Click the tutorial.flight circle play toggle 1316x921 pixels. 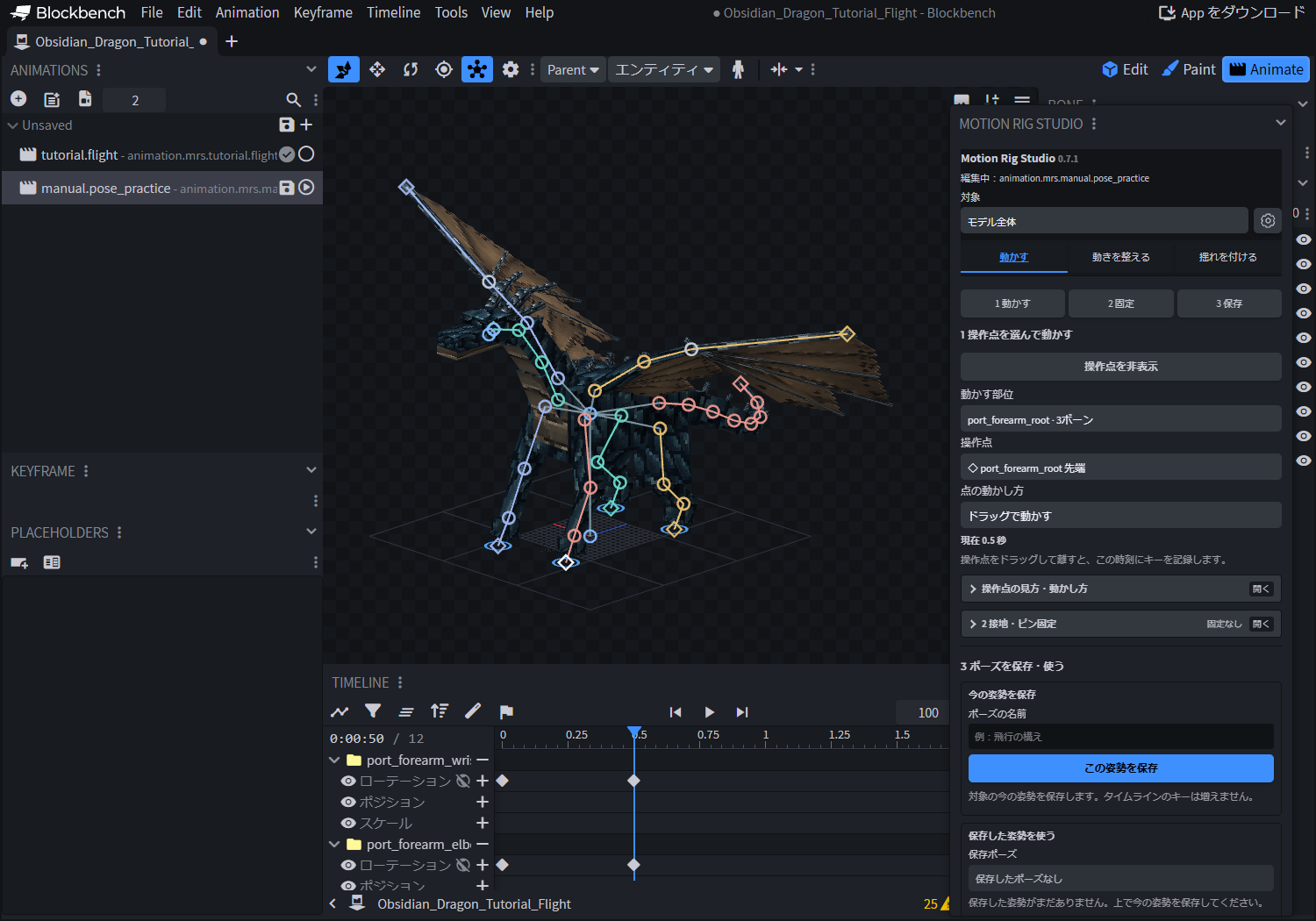point(306,153)
